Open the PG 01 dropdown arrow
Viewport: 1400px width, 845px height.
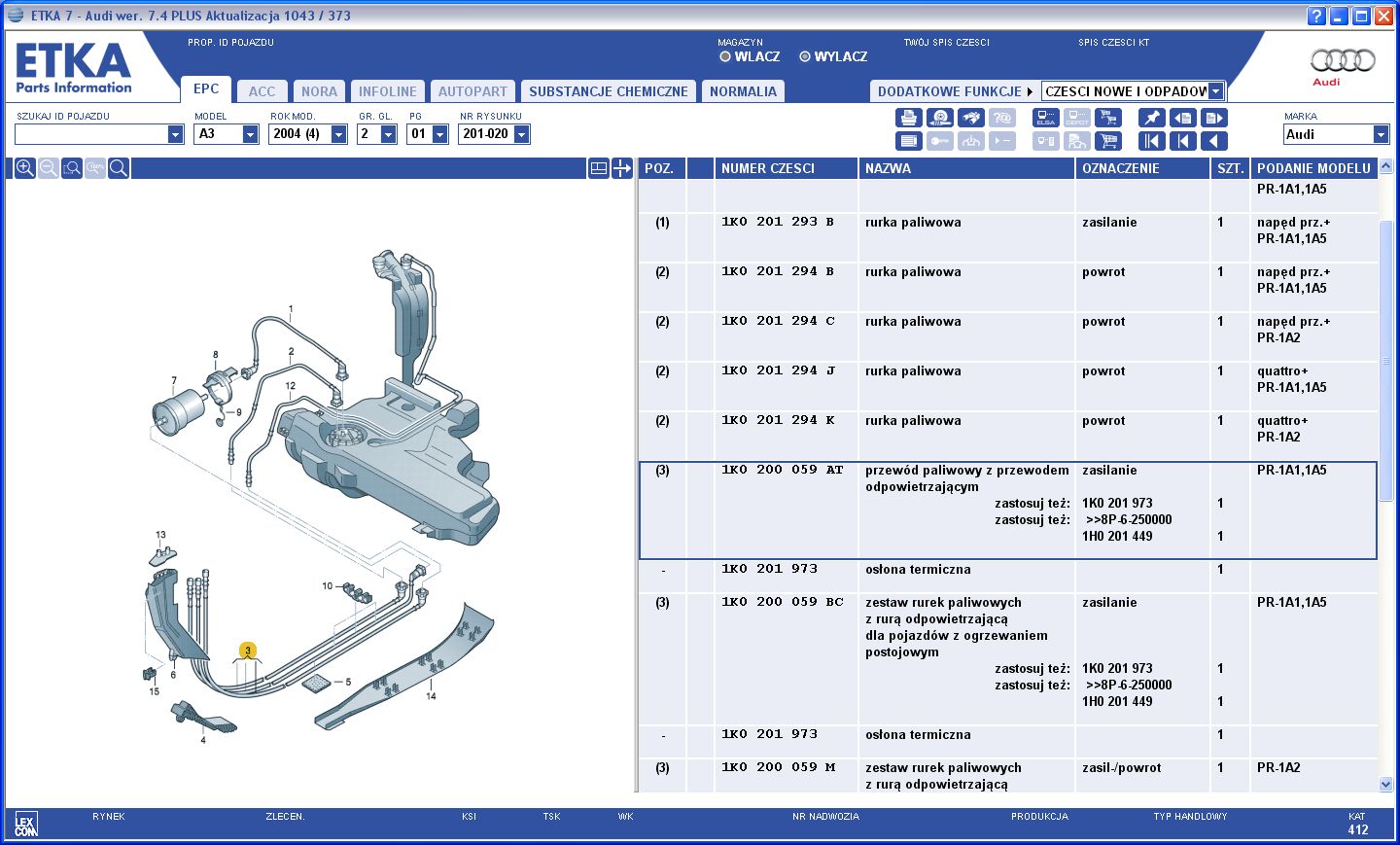coord(439,134)
